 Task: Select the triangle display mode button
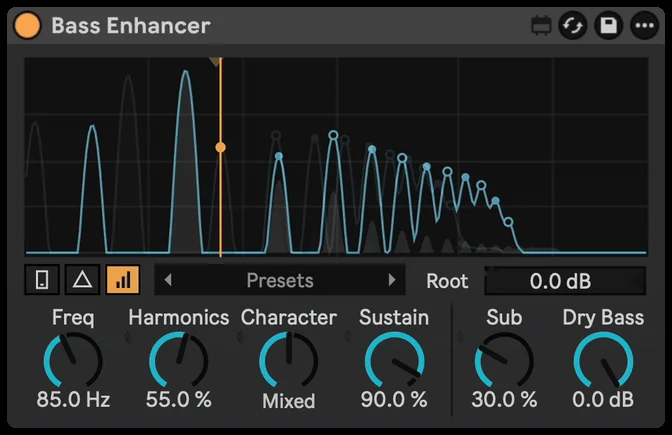[x=82, y=280]
